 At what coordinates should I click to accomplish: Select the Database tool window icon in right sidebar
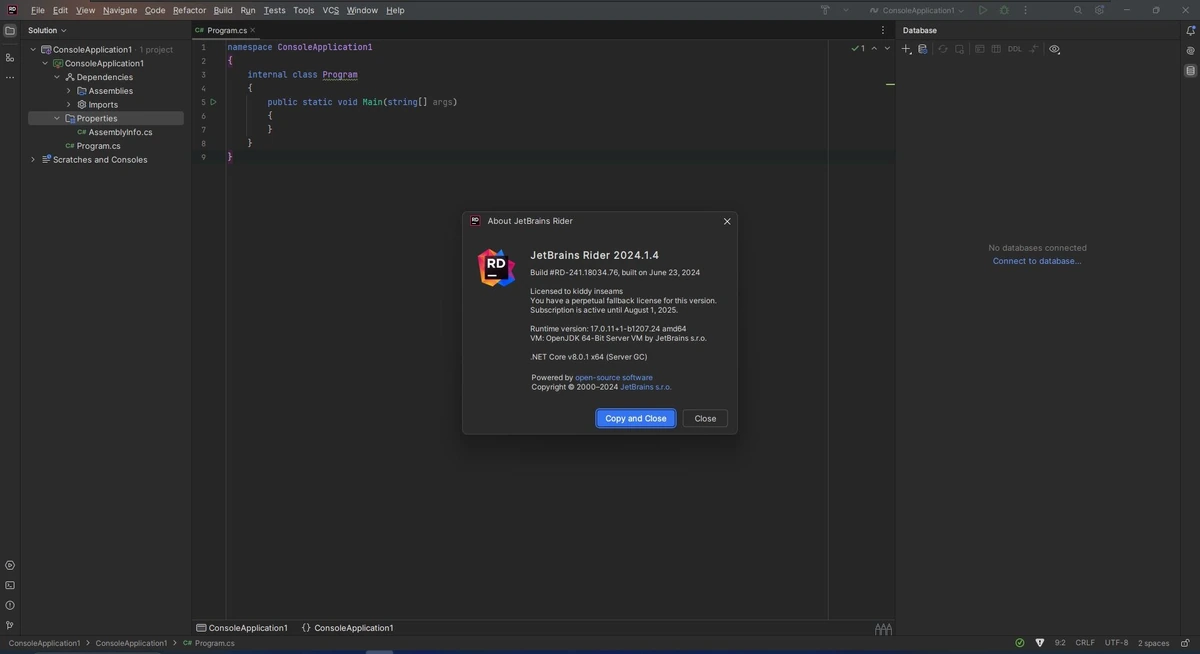point(1190,71)
